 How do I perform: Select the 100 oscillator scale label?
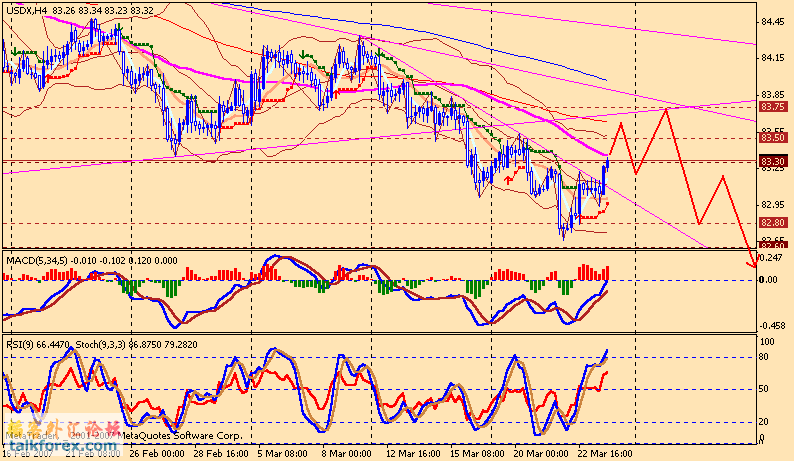click(768, 342)
